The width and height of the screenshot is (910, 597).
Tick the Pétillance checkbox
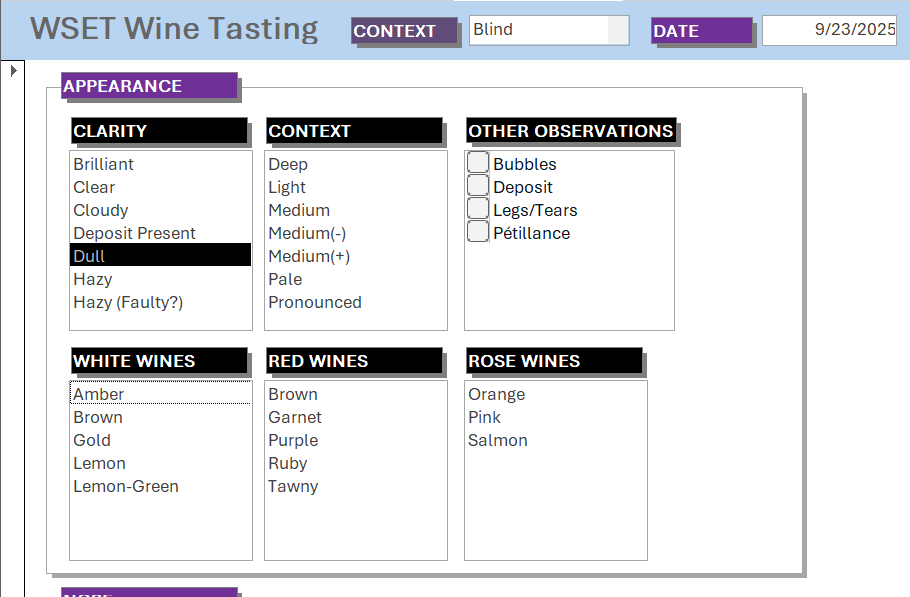coord(478,231)
